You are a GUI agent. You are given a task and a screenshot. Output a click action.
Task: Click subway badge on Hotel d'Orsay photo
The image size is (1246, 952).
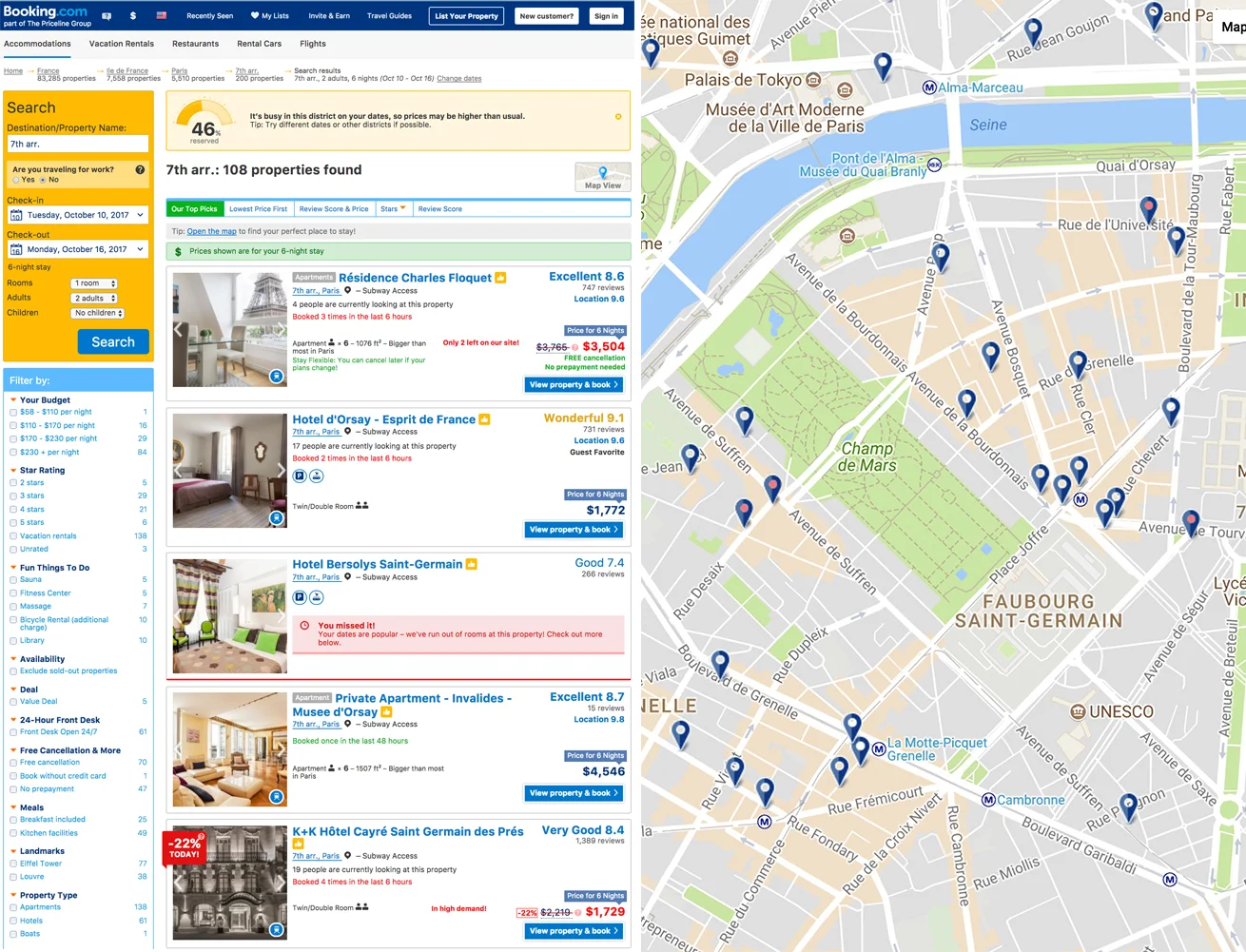tap(276, 518)
